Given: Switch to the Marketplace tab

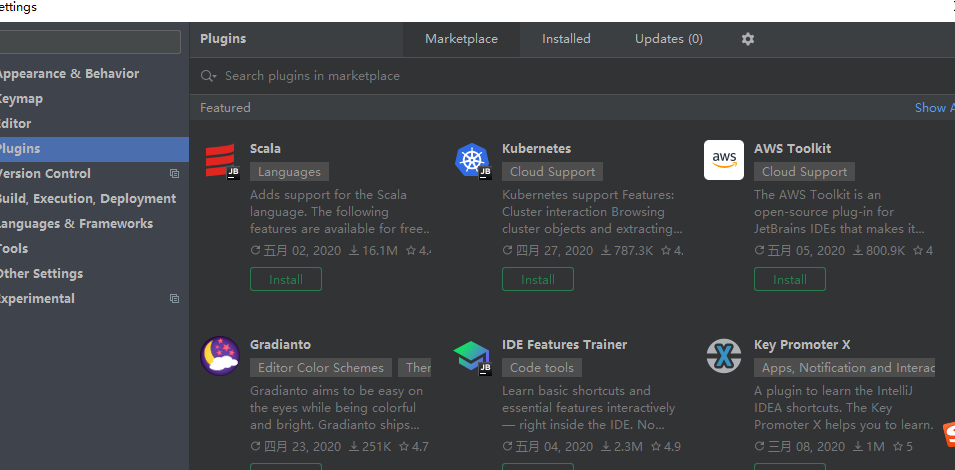Looking at the screenshot, I should point(461,39).
